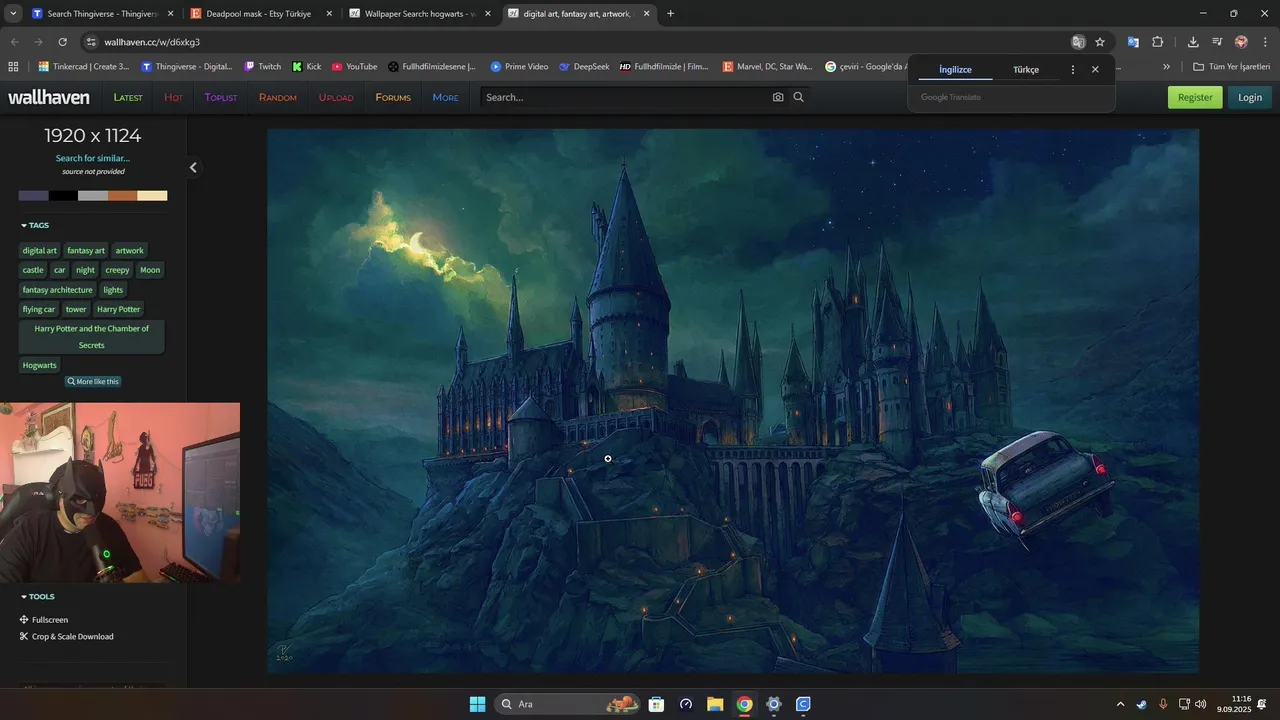Click the Moon tag
Viewport: 1280px width, 720px height.
pos(150,270)
